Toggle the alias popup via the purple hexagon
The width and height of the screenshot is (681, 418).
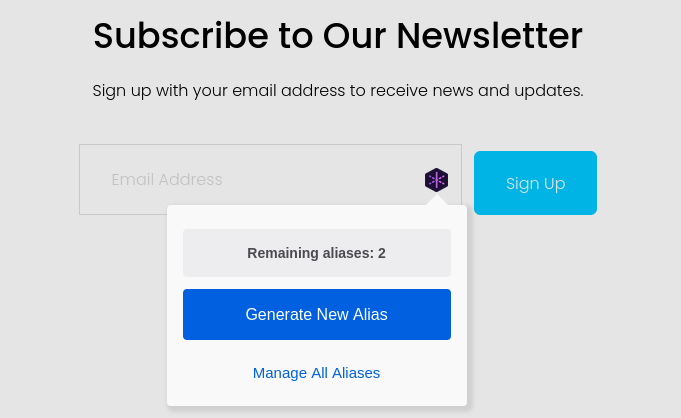(x=436, y=180)
